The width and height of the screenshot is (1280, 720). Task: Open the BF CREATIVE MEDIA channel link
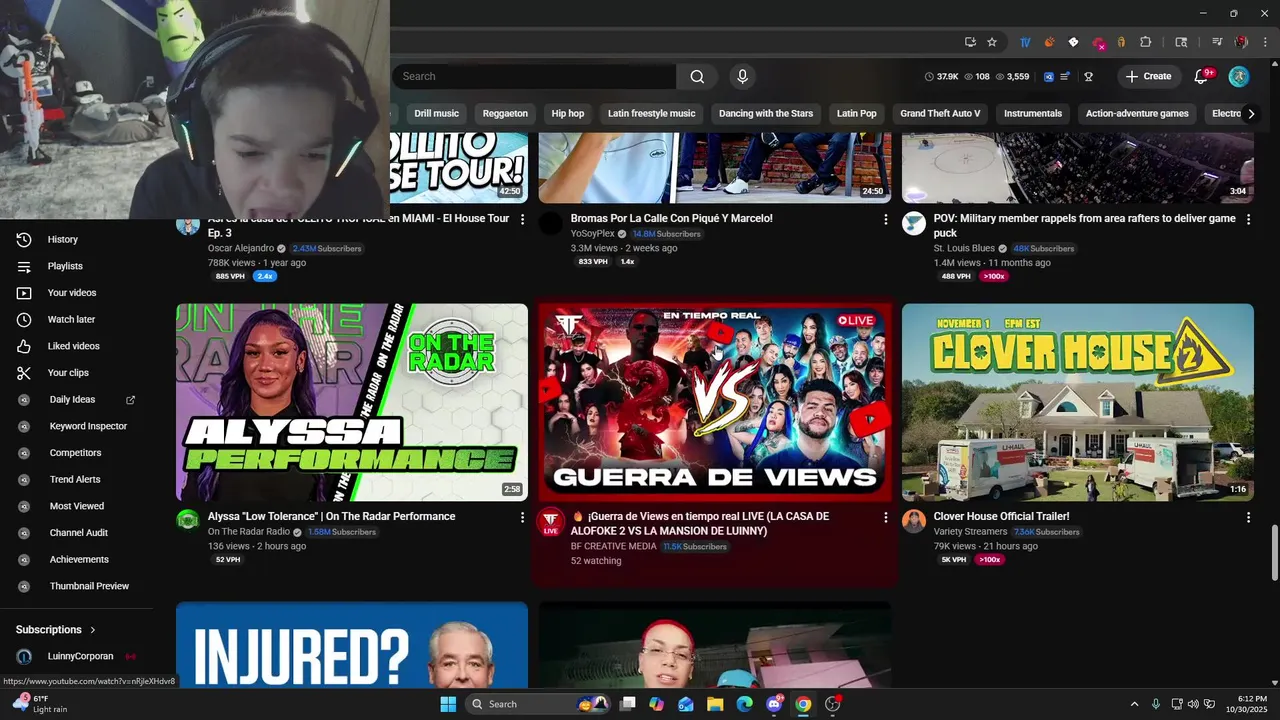click(x=614, y=547)
